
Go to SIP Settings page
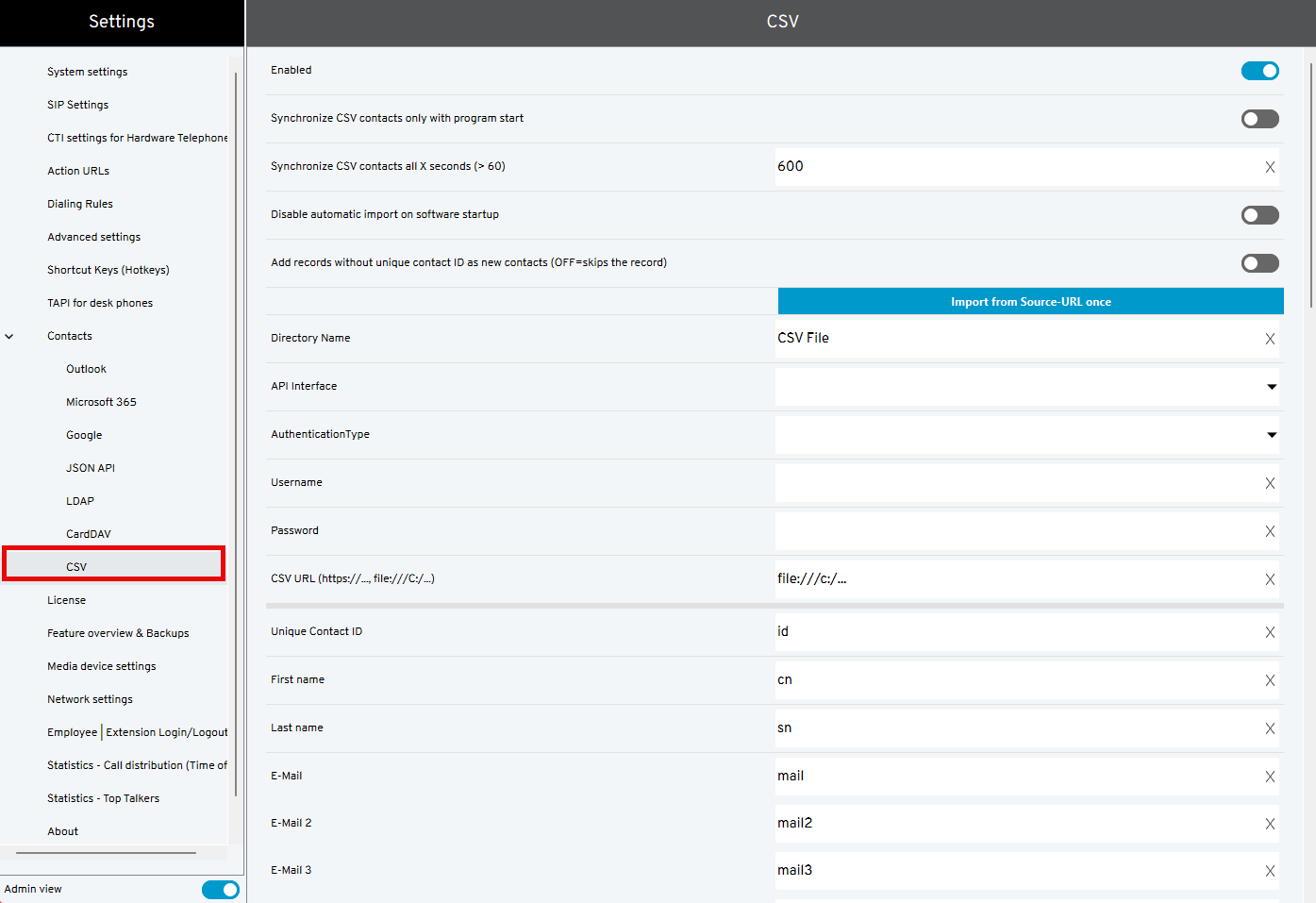point(77,105)
